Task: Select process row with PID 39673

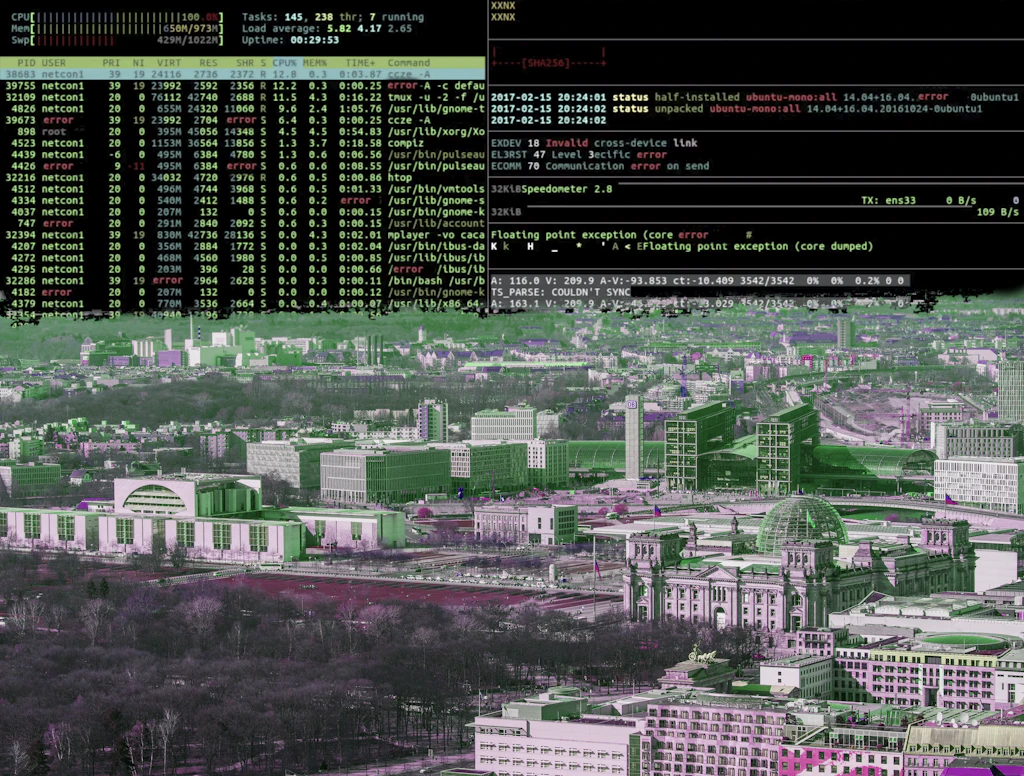Action: coord(242,120)
